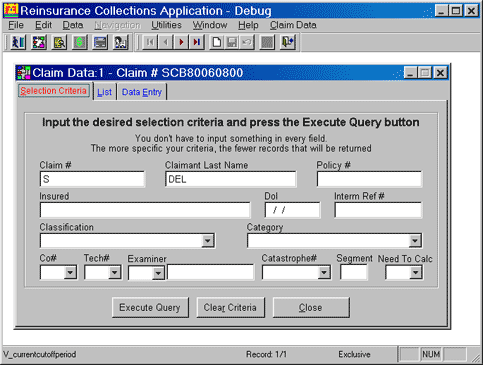Switch to the Data Entry tab
Screen dimensions: 483x365
[x=142, y=92]
